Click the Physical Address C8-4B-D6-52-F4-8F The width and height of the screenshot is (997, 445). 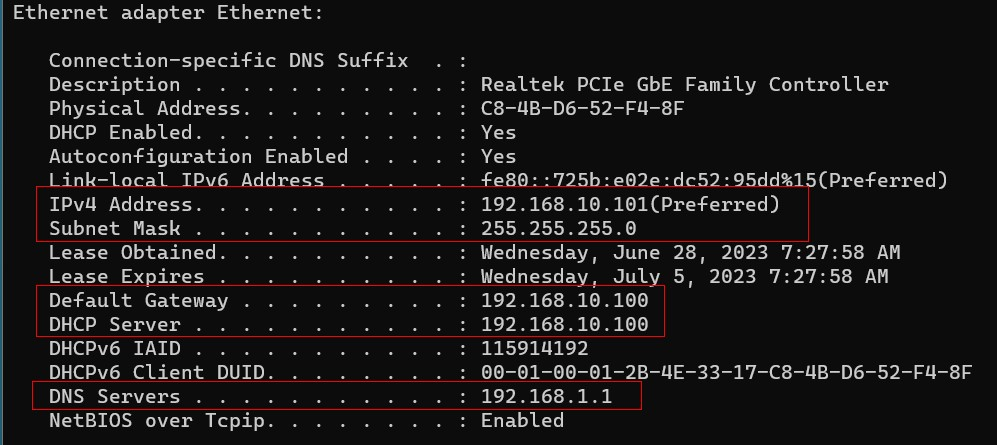click(582, 108)
